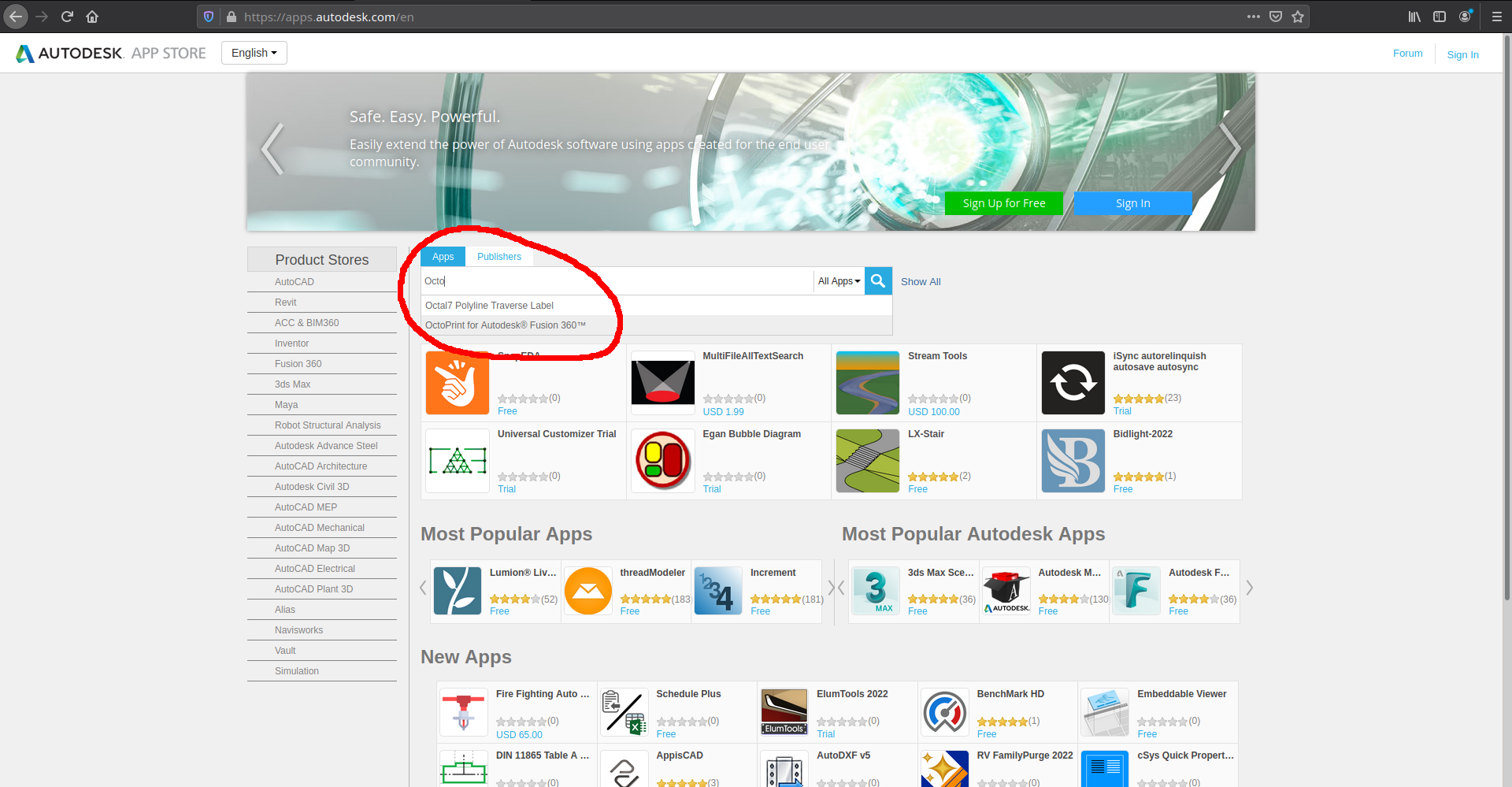Open the Fire Fighting Auto app icon
Screen dimensions: 1512x787
[464, 712]
